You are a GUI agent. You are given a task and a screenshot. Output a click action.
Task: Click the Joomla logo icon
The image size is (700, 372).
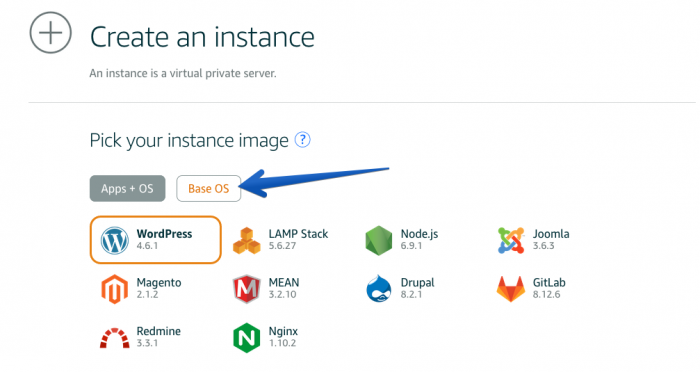[x=511, y=240]
